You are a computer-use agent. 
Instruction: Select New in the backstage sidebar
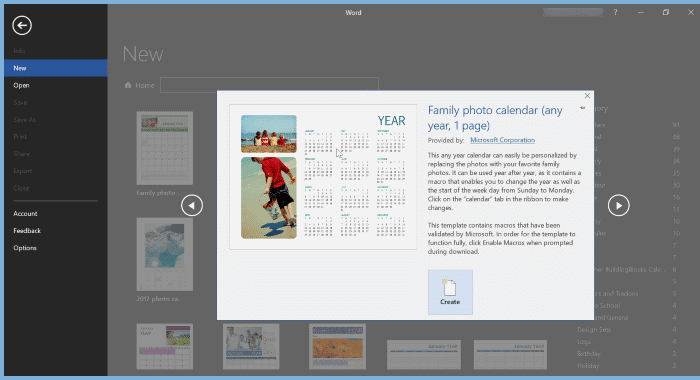click(x=56, y=68)
